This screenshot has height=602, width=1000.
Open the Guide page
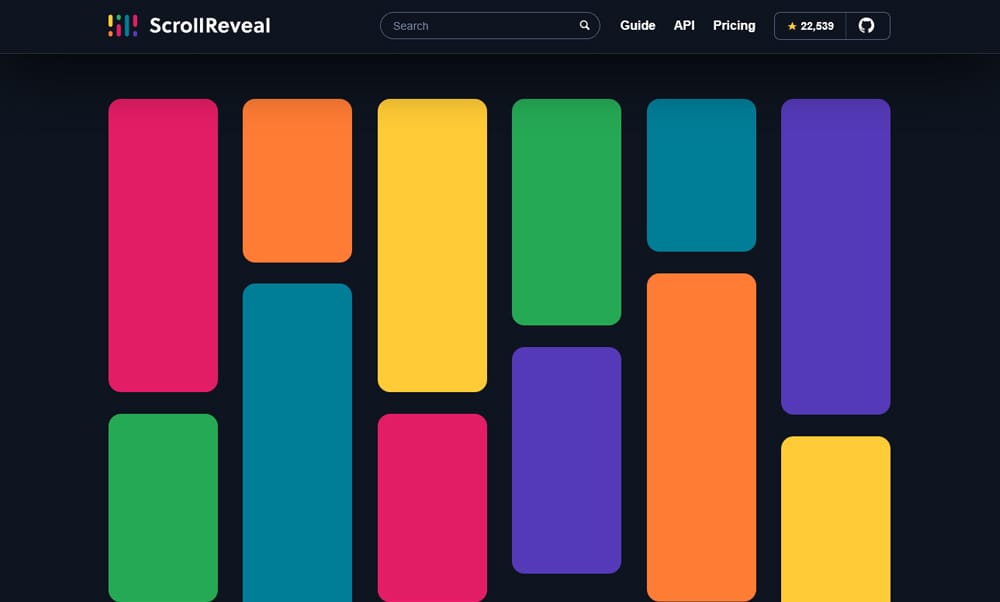point(638,25)
